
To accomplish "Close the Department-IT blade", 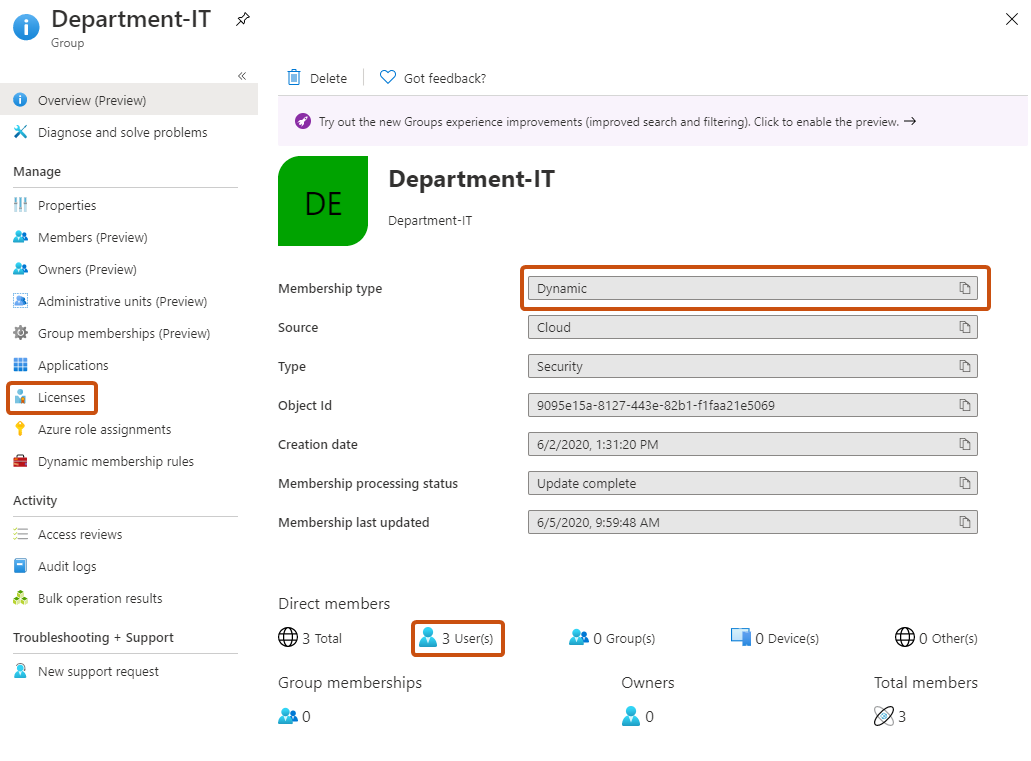I will (1011, 19).
